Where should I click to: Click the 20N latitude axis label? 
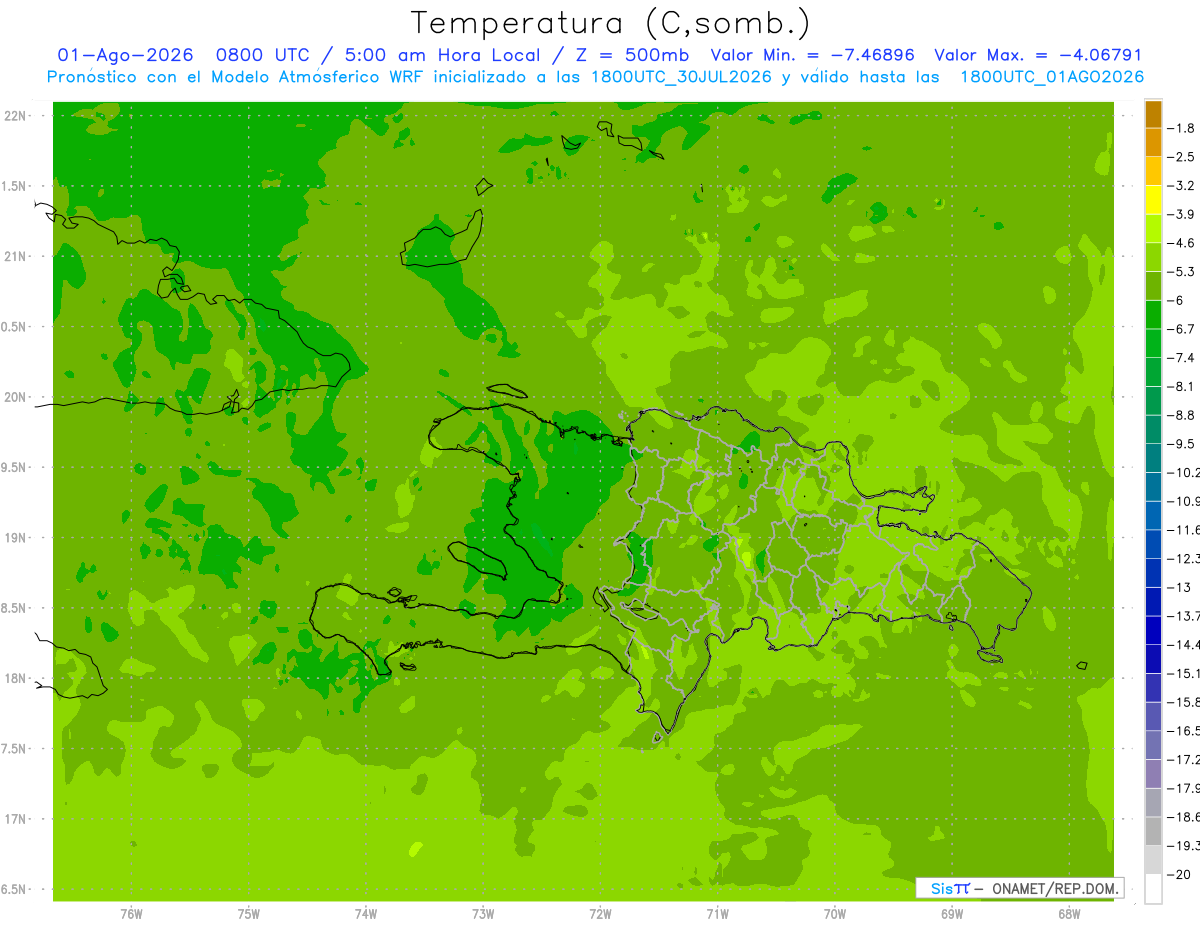point(16,397)
